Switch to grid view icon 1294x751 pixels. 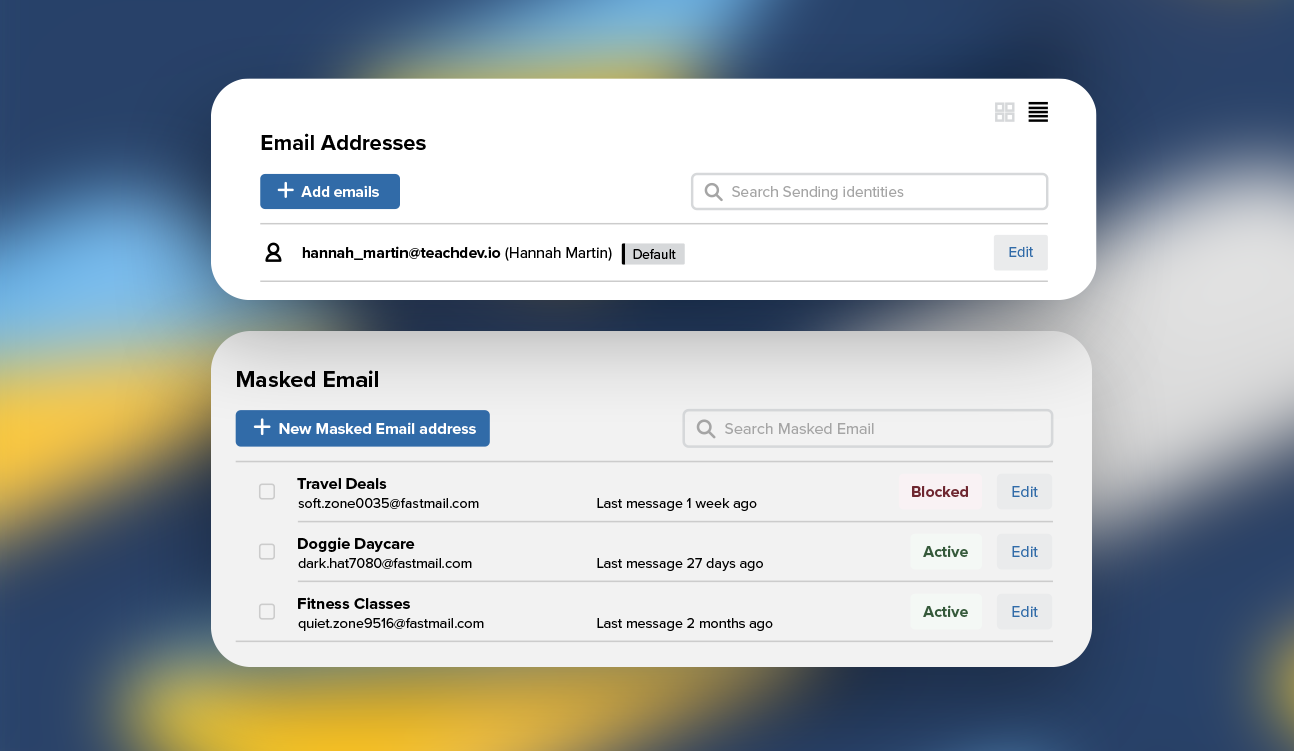1004,112
